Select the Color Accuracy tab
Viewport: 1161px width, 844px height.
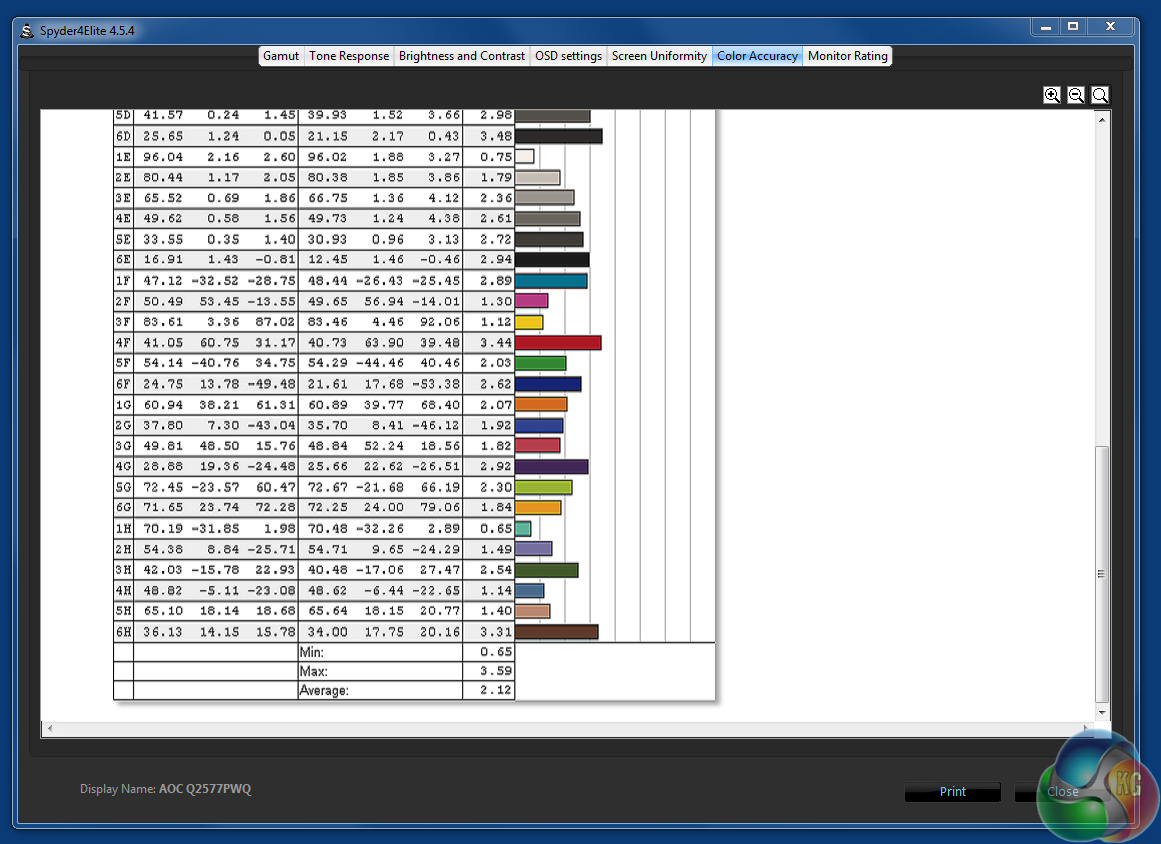[x=757, y=56]
